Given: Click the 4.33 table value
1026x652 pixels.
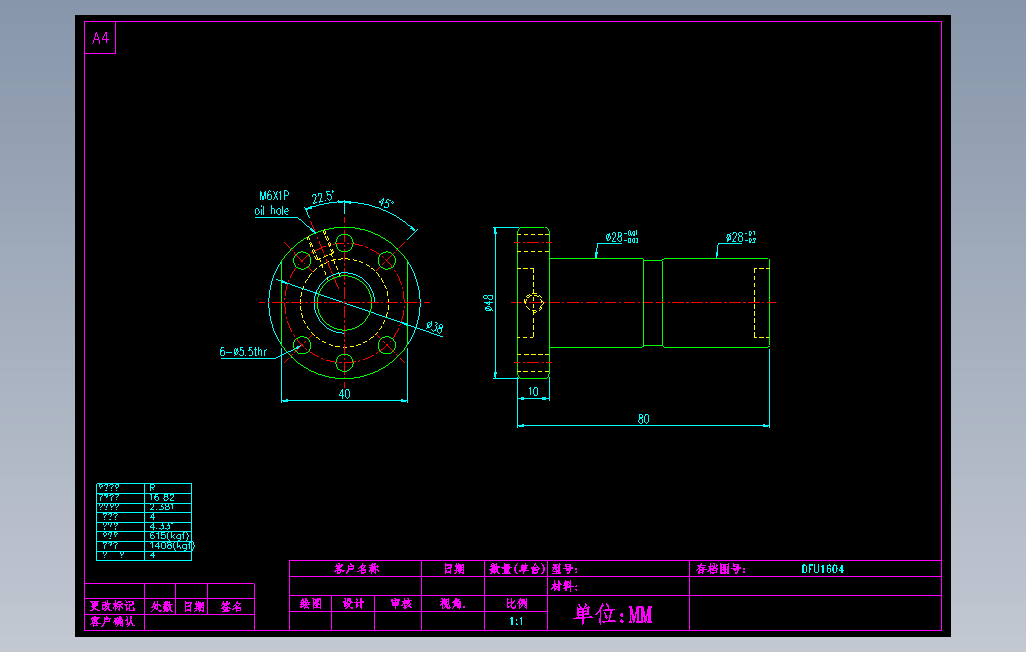Looking at the screenshot, I should pyautogui.click(x=160, y=526).
